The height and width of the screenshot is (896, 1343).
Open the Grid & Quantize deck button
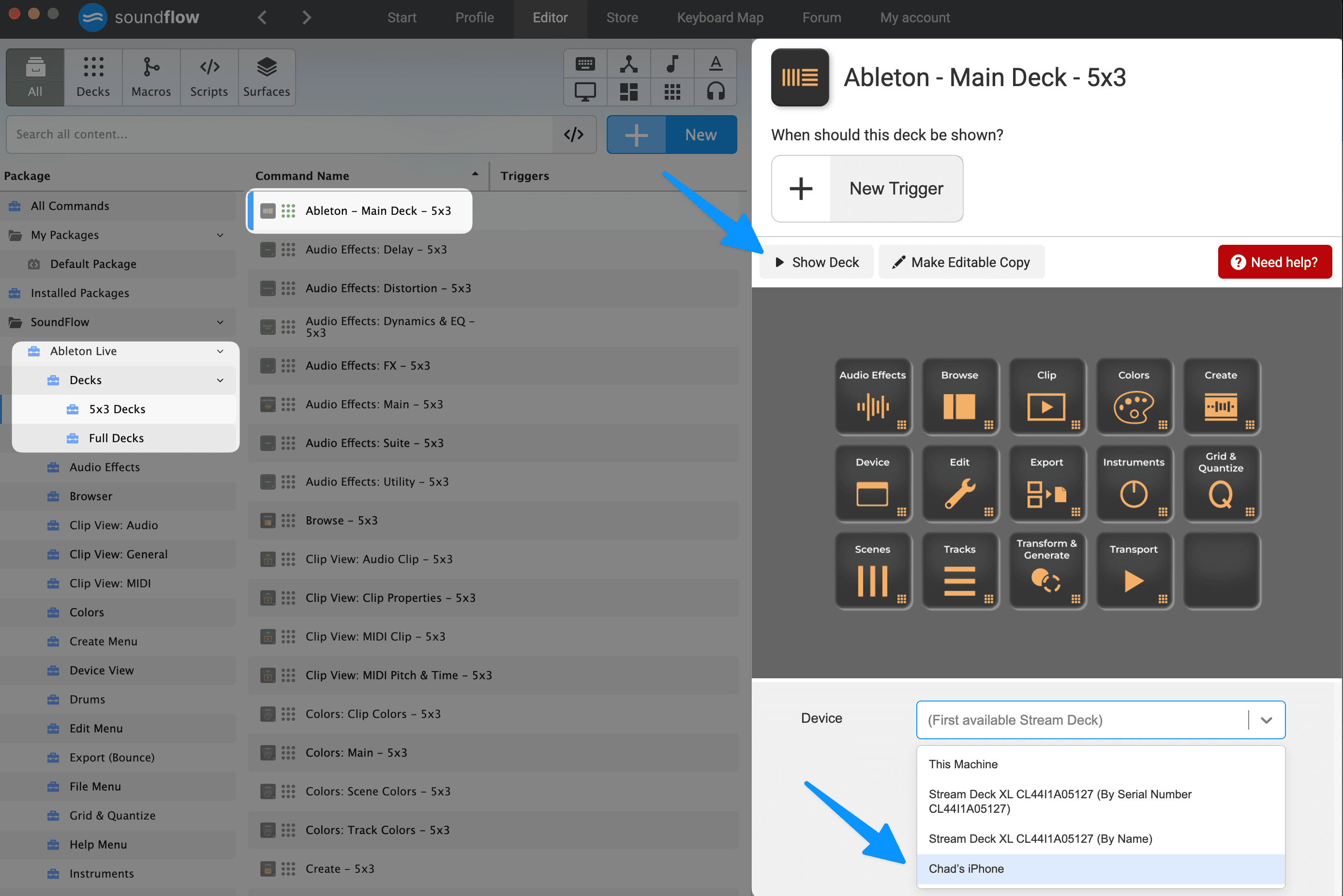(1221, 483)
